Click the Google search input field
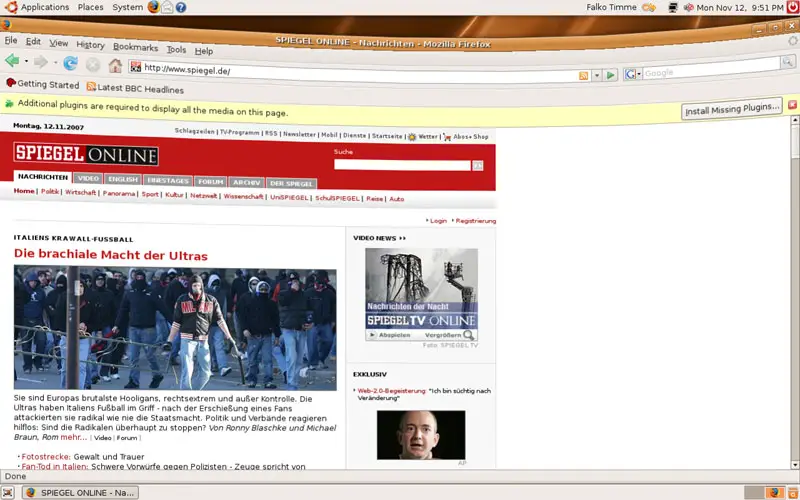This screenshot has height=500, width=800. [710, 70]
